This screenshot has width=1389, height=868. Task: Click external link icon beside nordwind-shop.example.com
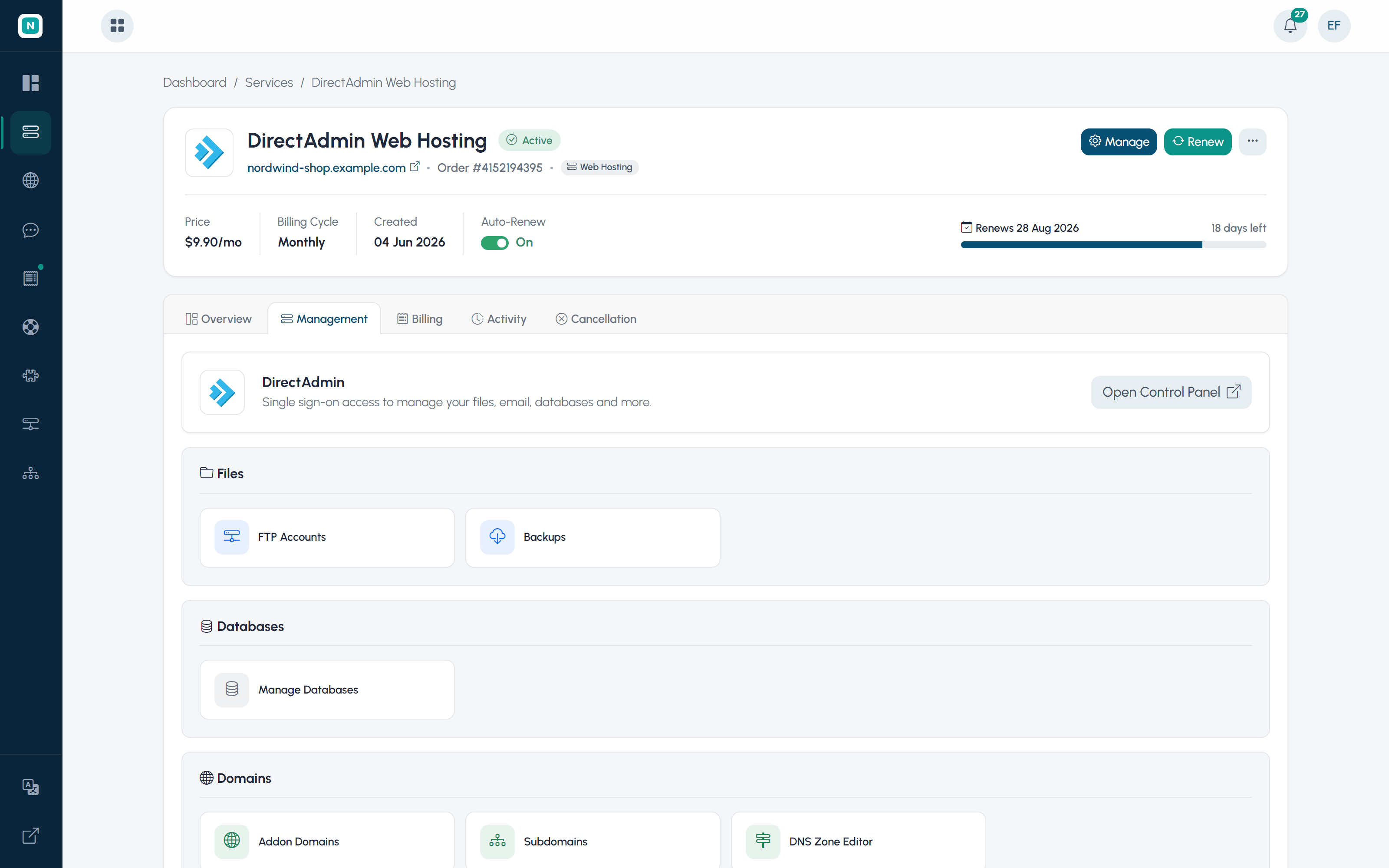415,167
